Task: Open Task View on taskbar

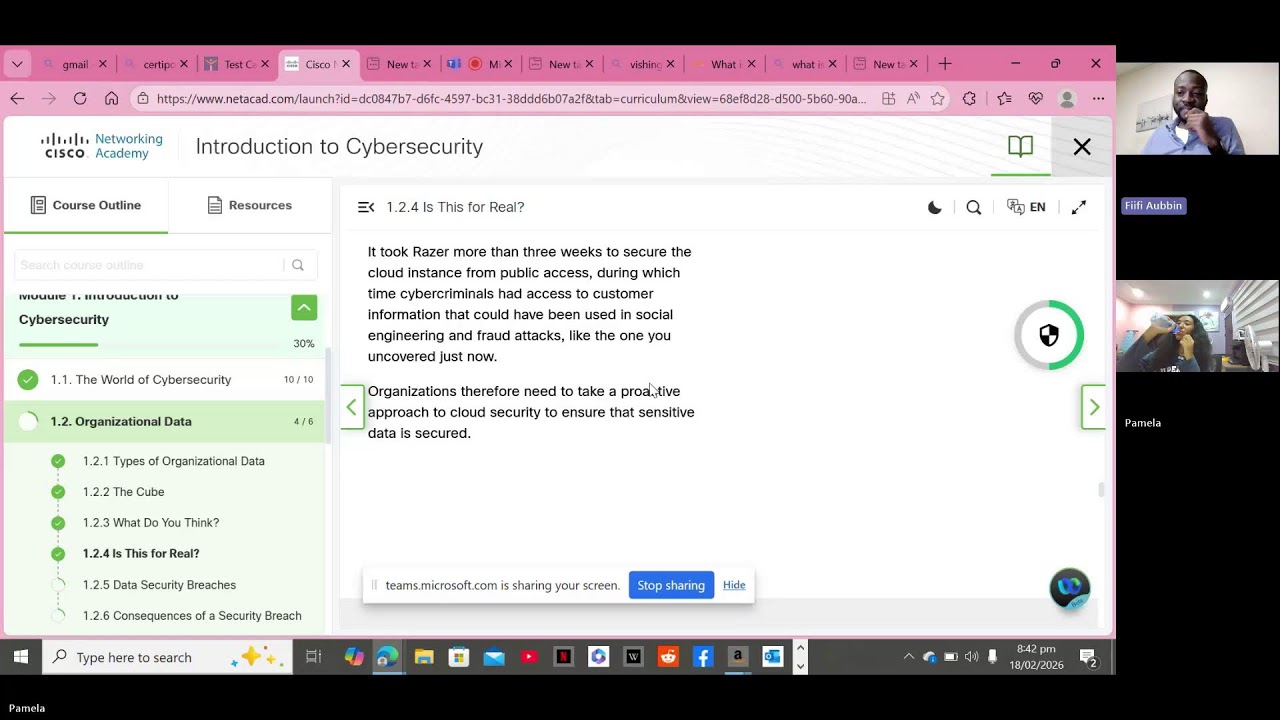Action: (313, 657)
